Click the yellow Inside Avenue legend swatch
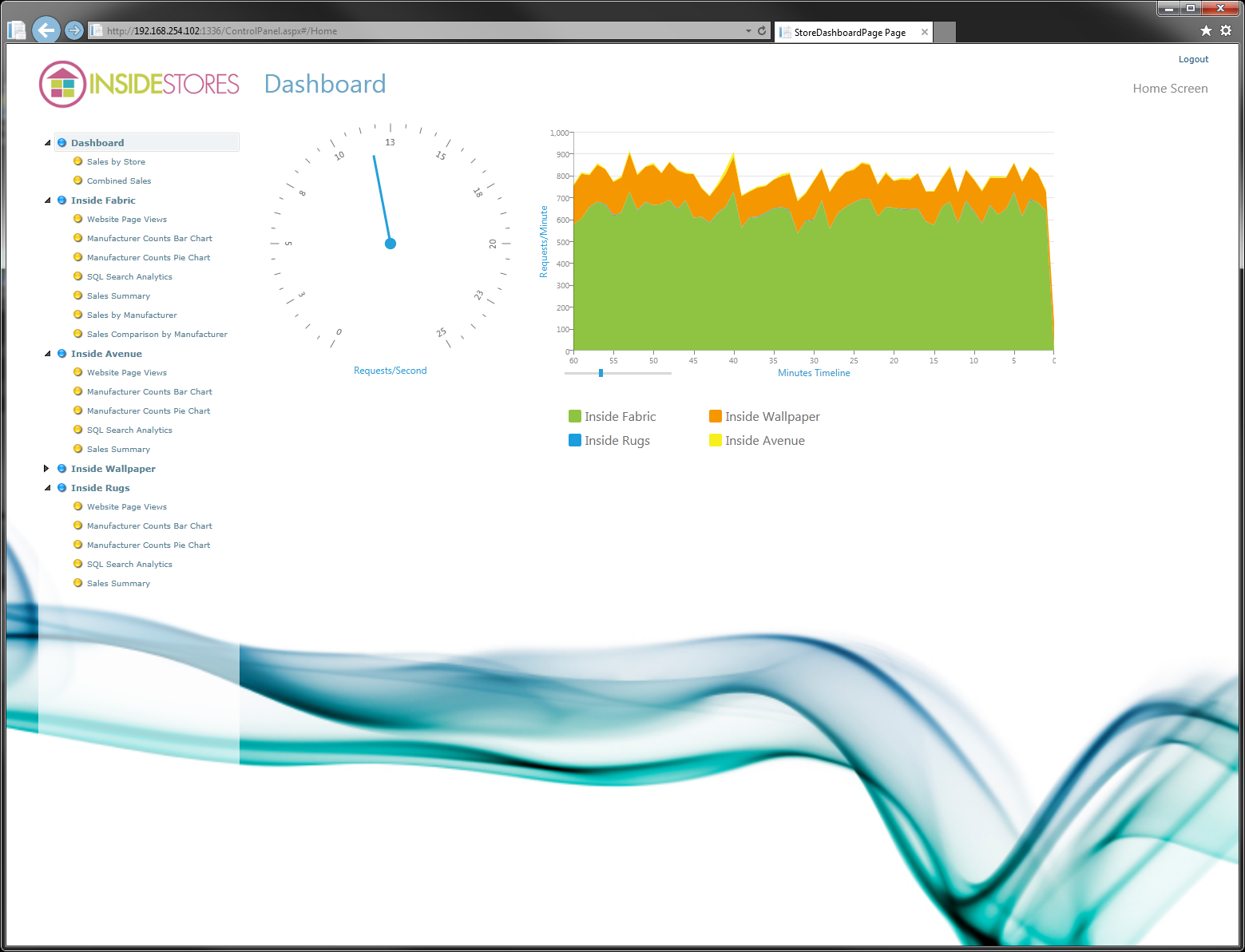 click(716, 440)
